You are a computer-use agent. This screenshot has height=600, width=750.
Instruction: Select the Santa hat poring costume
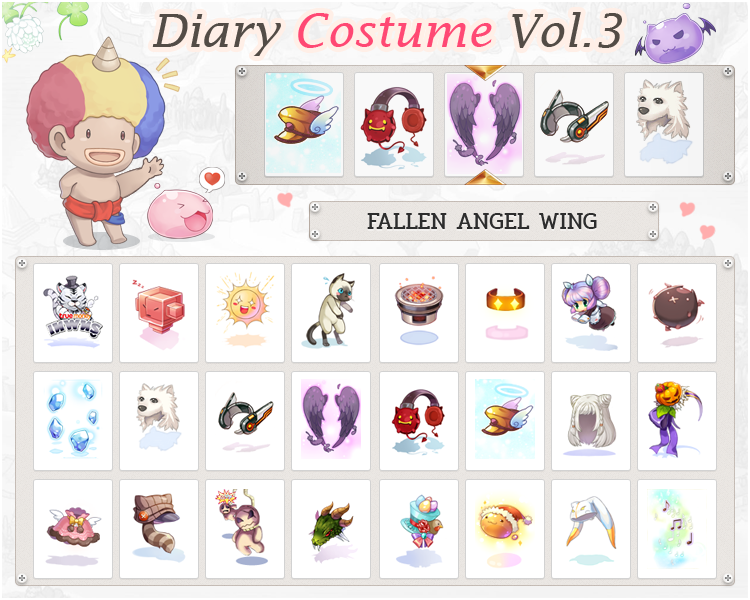pyautogui.click(x=505, y=529)
